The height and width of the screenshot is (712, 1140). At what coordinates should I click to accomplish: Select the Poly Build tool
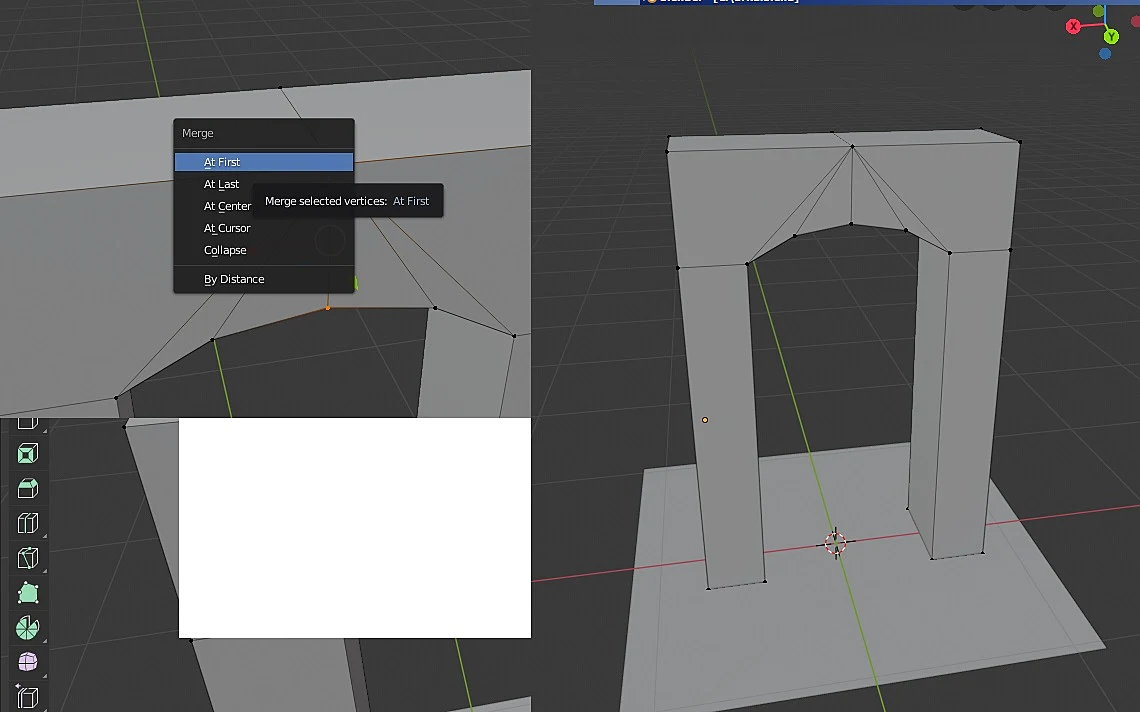tap(28, 593)
